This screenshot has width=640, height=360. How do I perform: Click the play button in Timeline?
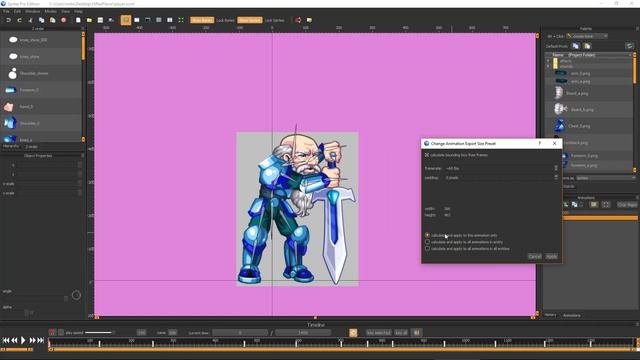point(23,340)
